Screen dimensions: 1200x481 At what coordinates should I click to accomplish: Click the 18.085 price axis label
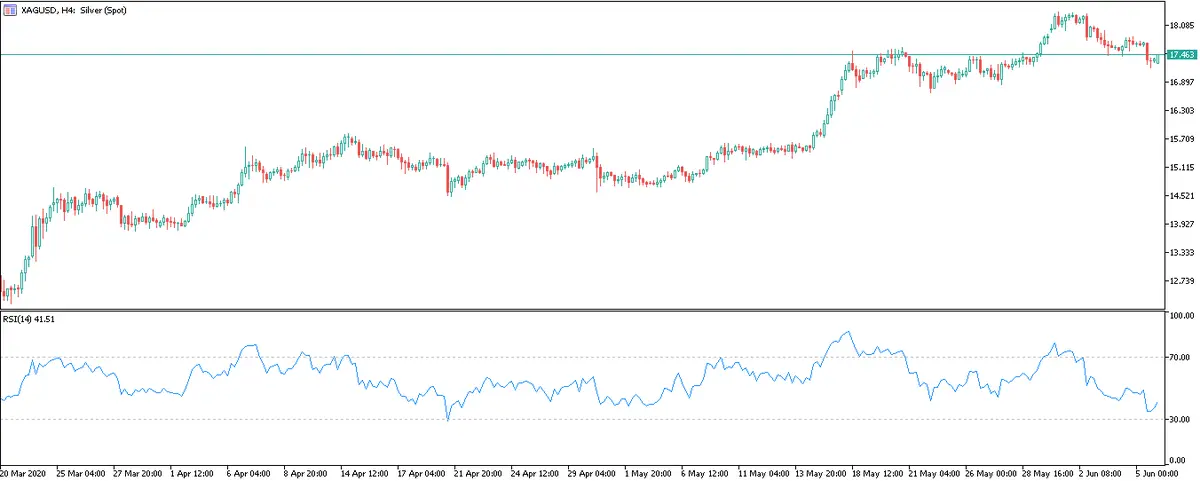point(1182,26)
